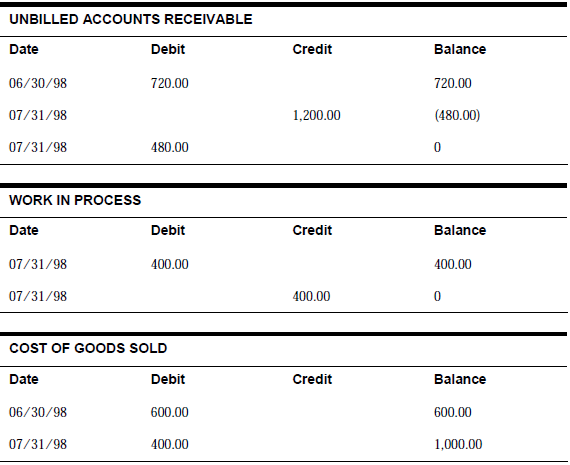Screen dimensions: 570x465
Task: Click the Date header in Unbilled Accounts Receivable
Action: [24, 49]
